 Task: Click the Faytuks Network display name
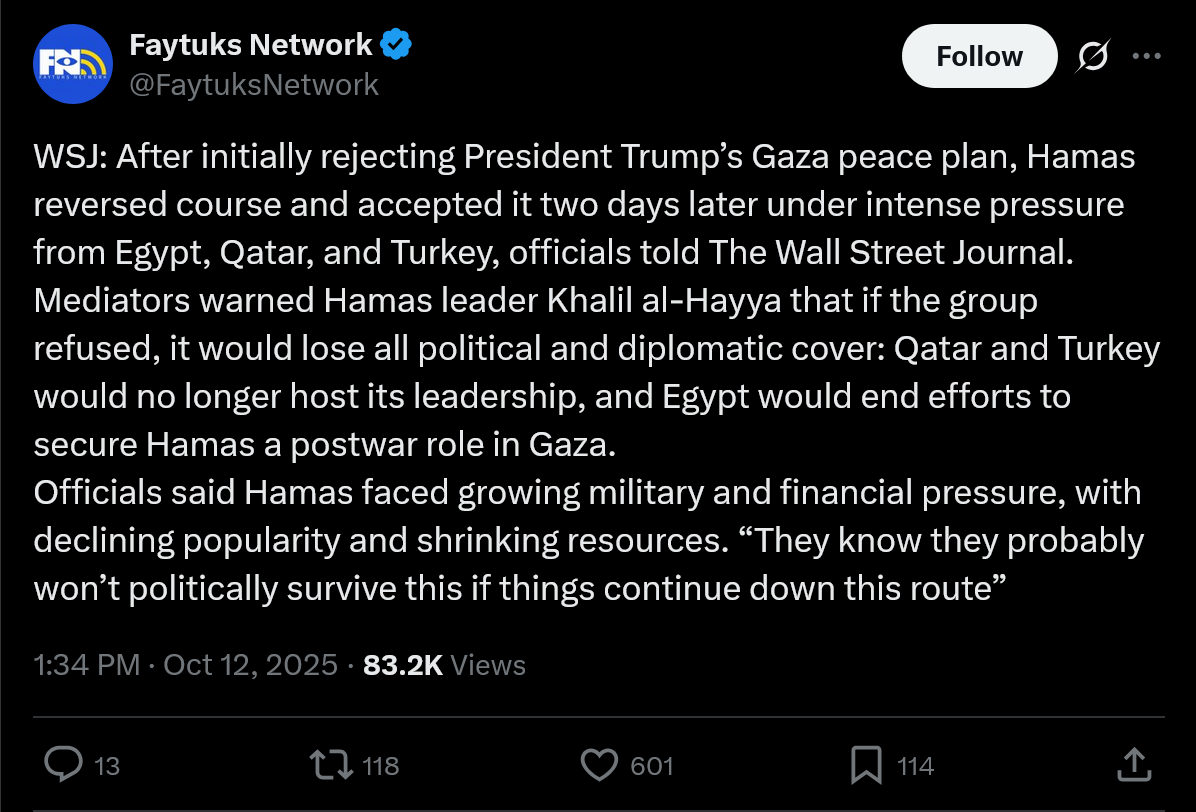(x=251, y=44)
